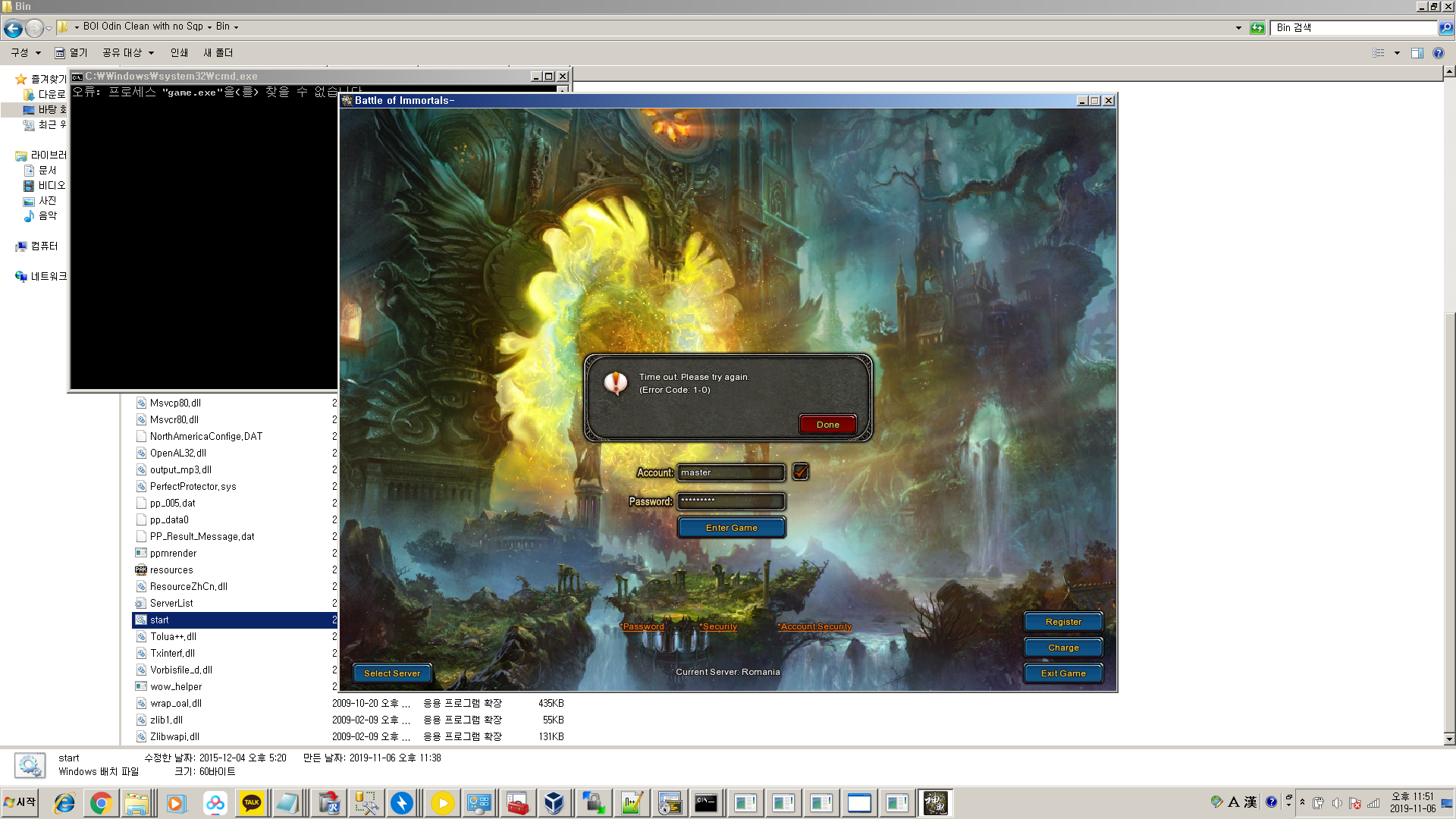Click the command prompt taskbar icon

(706, 803)
